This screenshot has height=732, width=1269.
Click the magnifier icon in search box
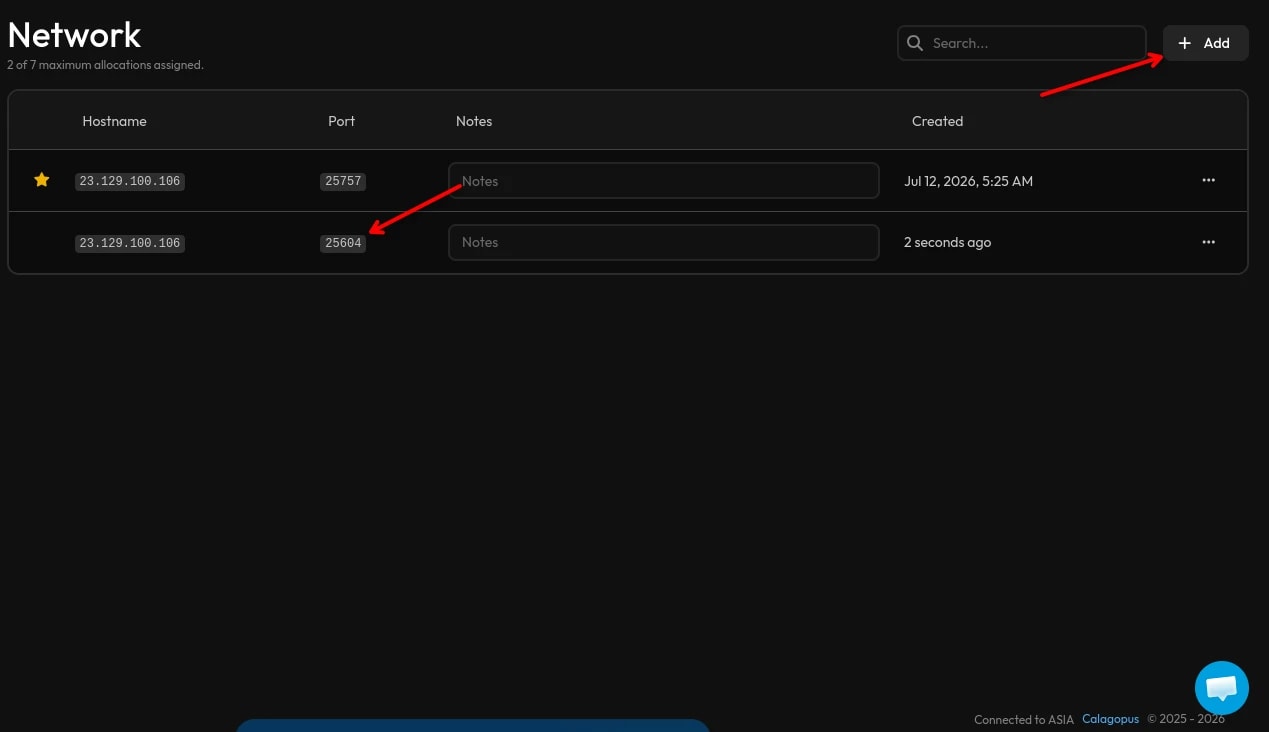[915, 43]
